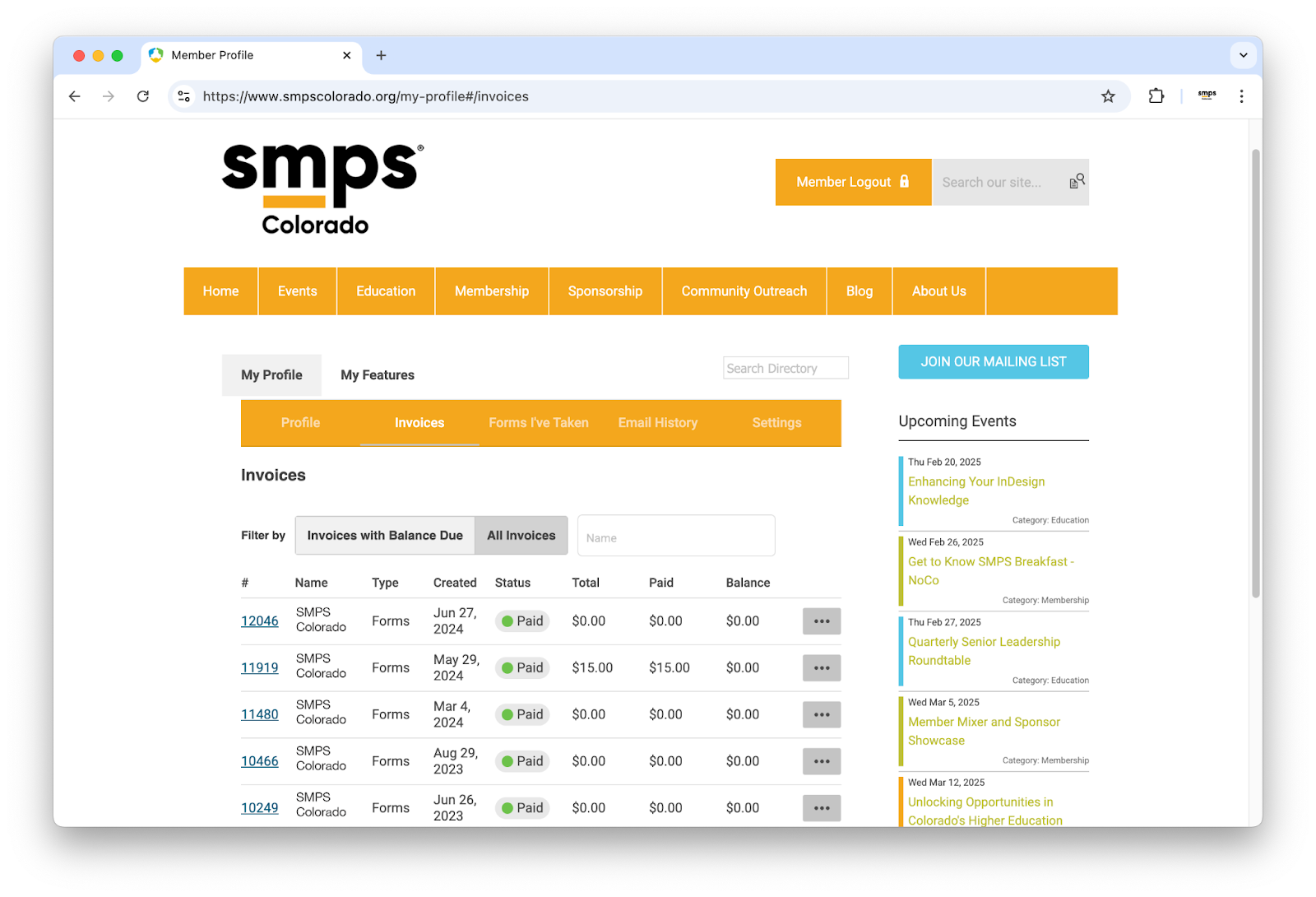Viewport: 1316px width, 897px height.
Task: Open site information icon in address bar
Action: click(x=184, y=96)
